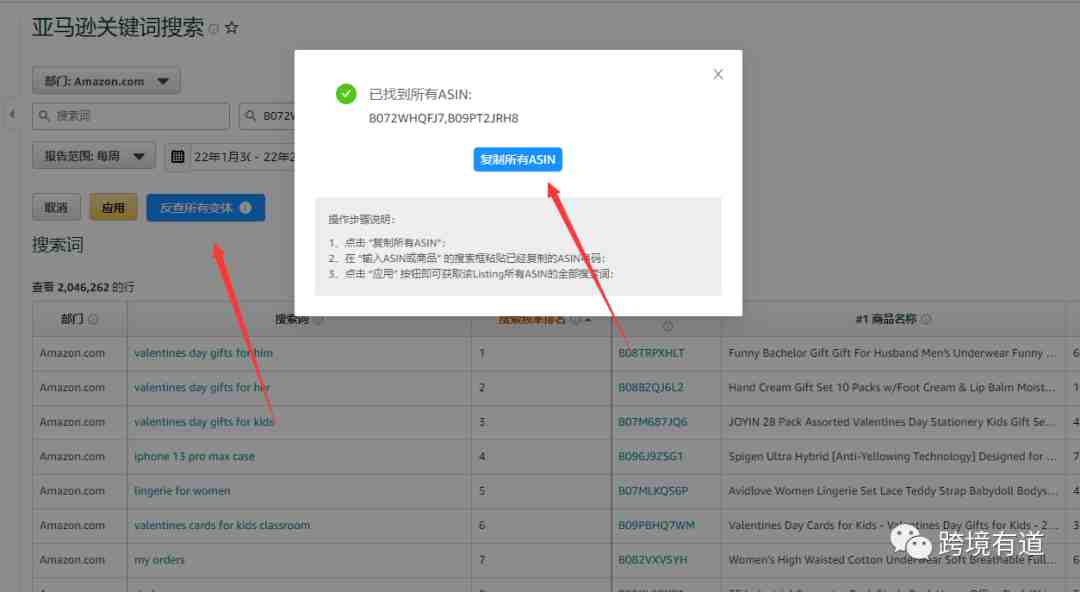The width and height of the screenshot is (1080, 592).
Task: Open ASIN link B08TRPXHLT
Action: [x=651, y=353]
